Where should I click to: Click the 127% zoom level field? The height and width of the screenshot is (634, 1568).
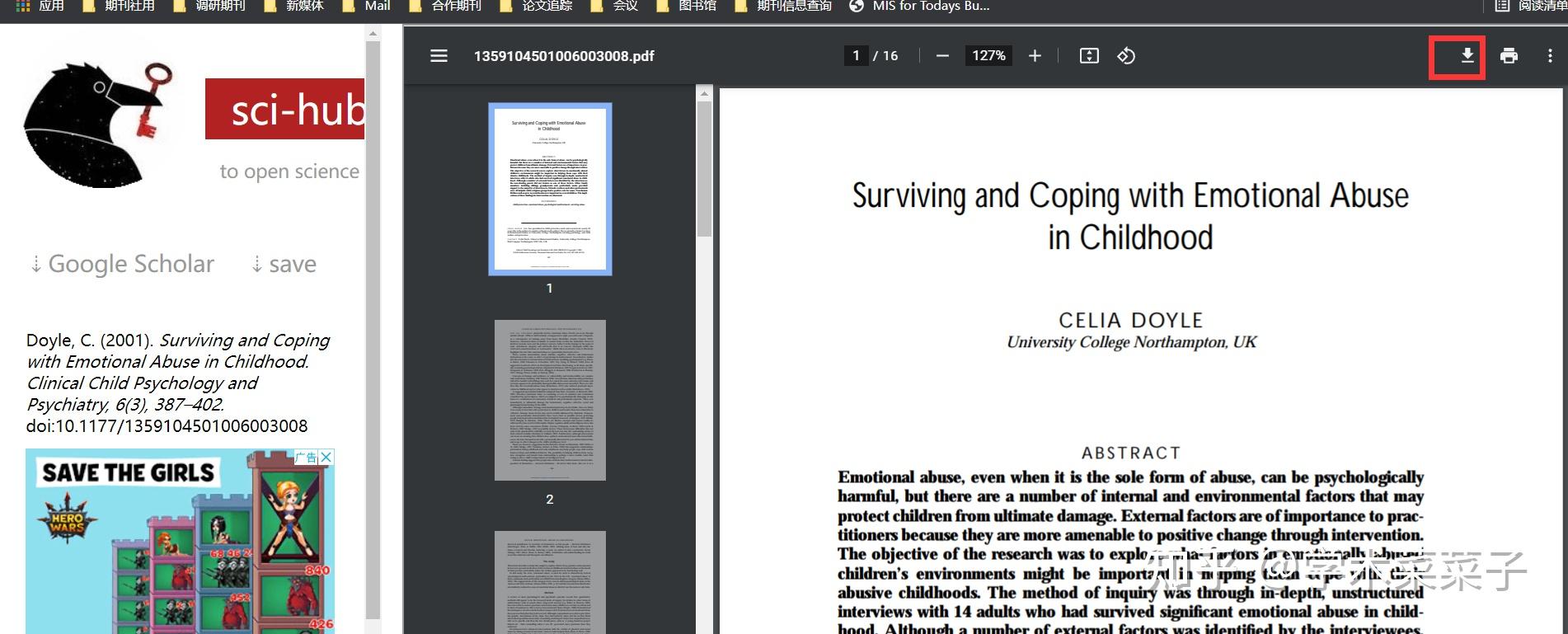(x=988, y=55)
